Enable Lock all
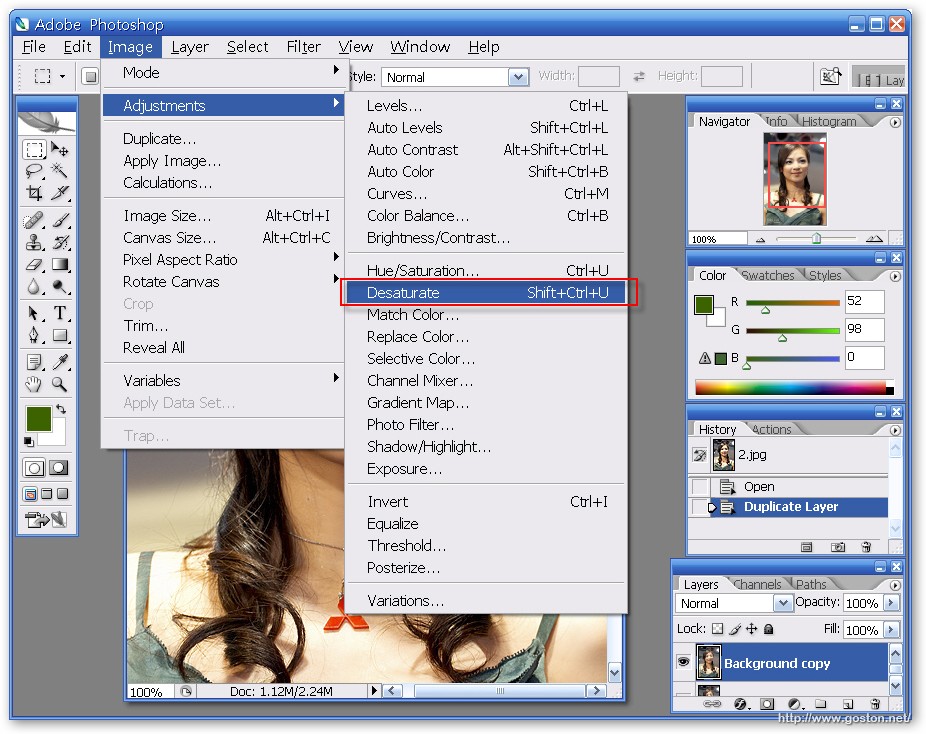This screenshot has height=734, width=926. pos(768,629)
